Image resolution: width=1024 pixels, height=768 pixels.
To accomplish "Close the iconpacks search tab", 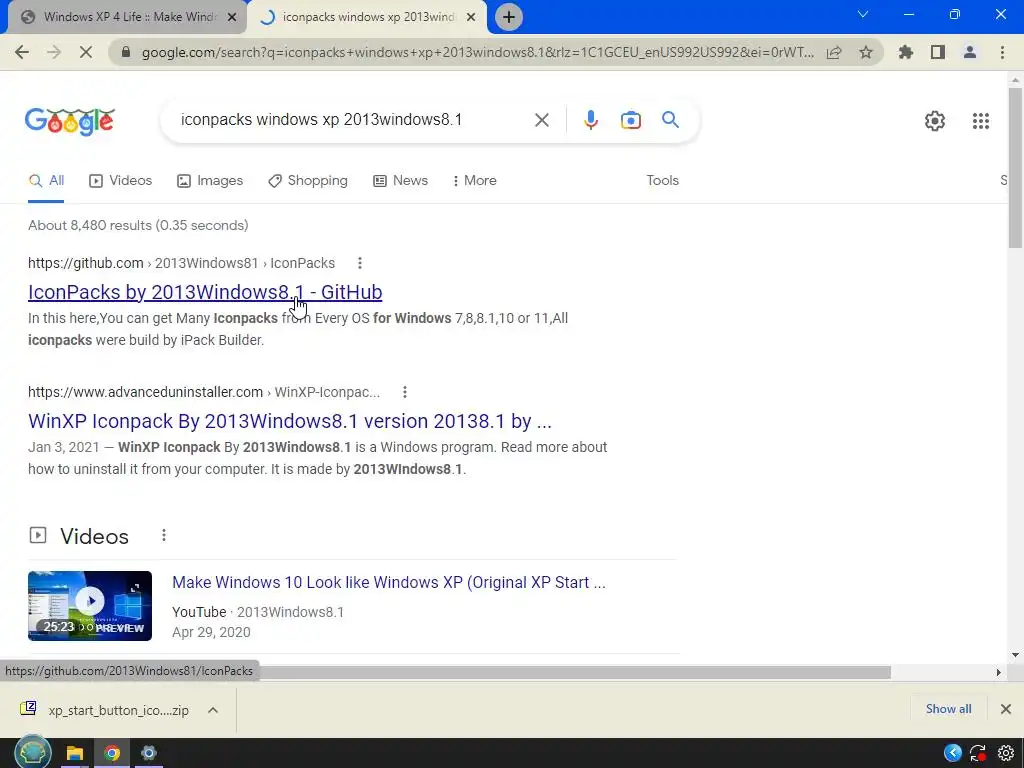I will (471, 17).
